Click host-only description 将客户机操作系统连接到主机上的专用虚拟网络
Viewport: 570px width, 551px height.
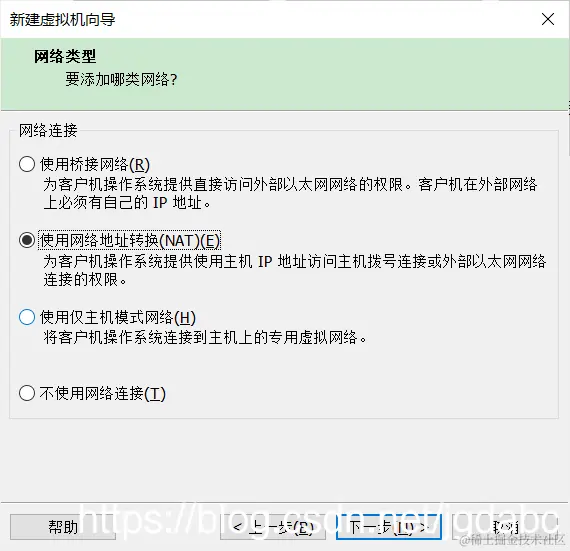point(205,338)
